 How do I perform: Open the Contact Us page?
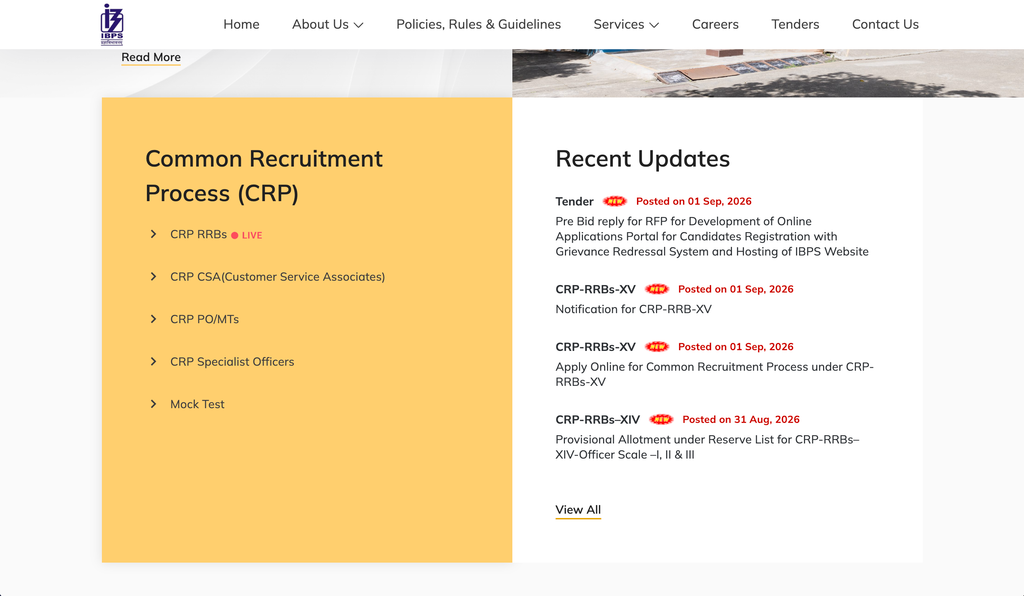[885, 24]
